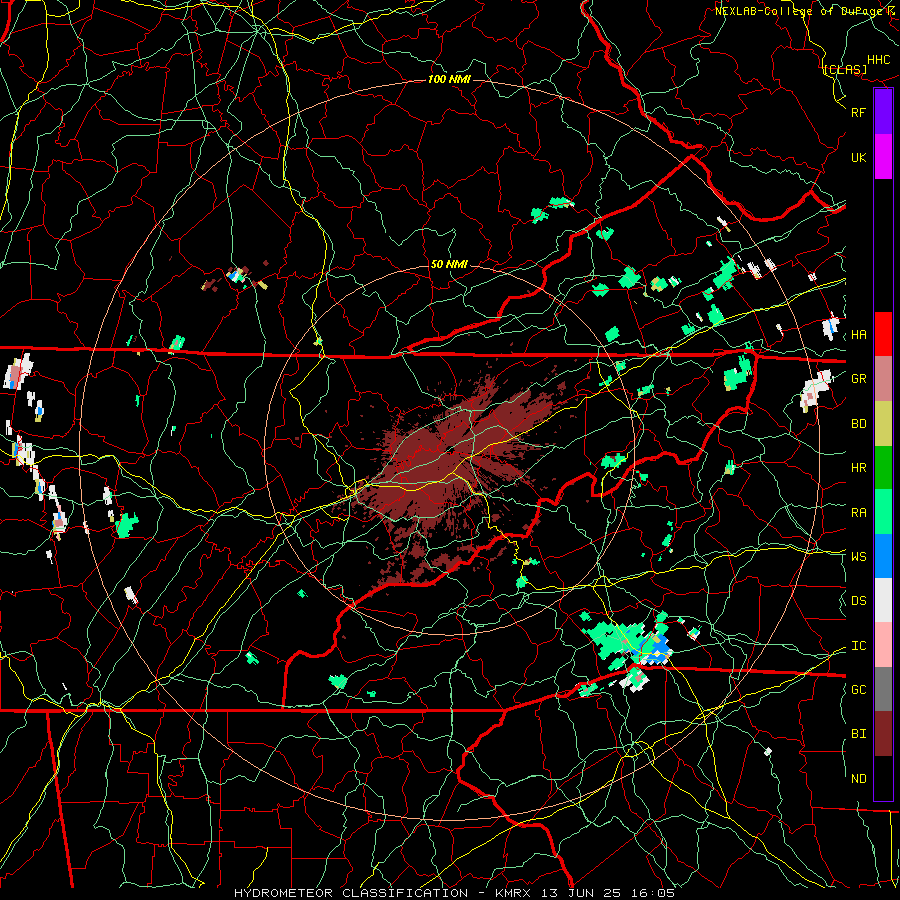Click the "NEXLAB-College of DuPage" credit text
The height and width of the screenshot is (900, 900).
click(x=799, y=11)
